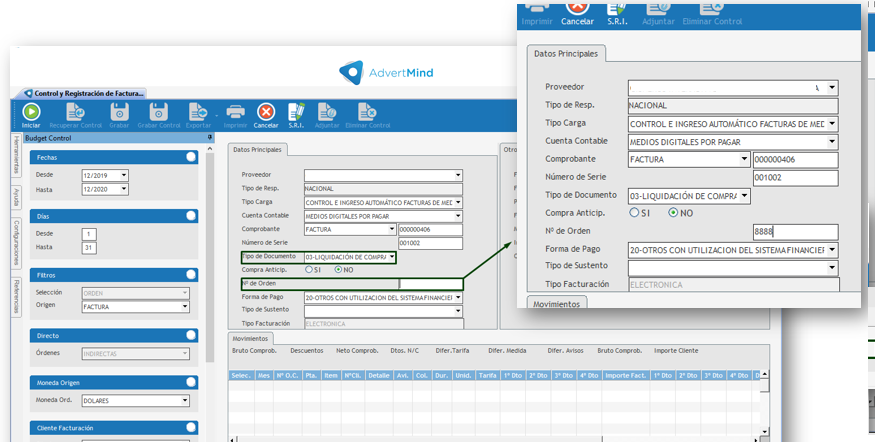This screenshot has width=875, height=442.
Task: Click the red Cancelar icon in main toolbar
Action: 266,112
